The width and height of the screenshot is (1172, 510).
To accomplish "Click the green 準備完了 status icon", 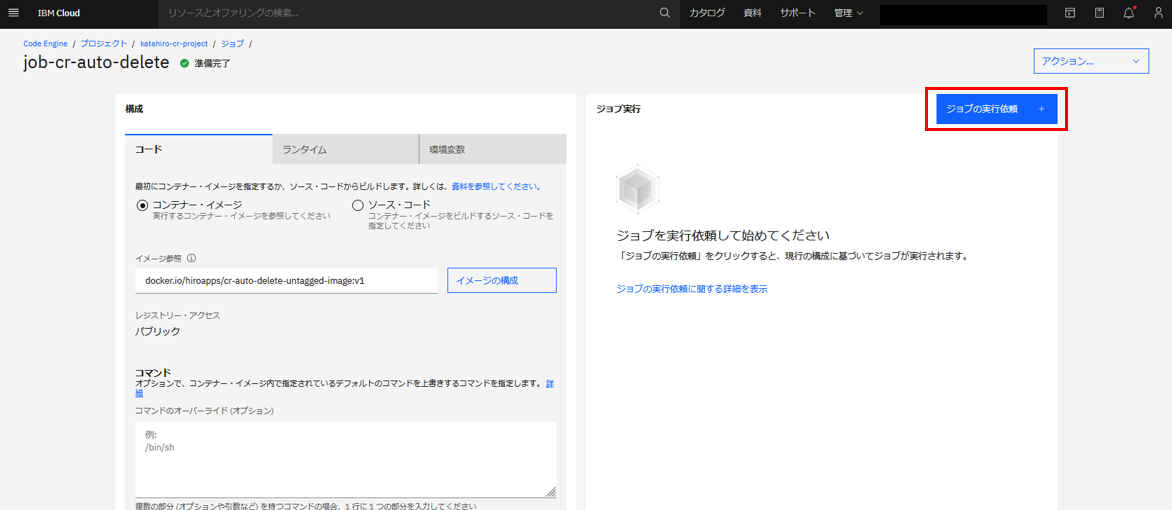I will point(184,64).
